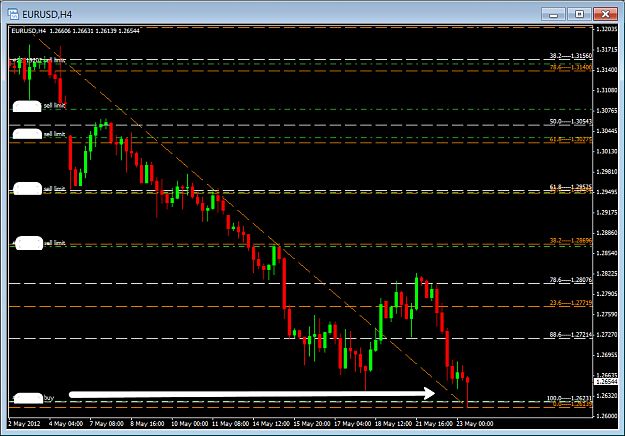Select Fibonacci label '88.6 1.27214'
The height and width of the screenshot is (436, 625).
coord(571,335)
